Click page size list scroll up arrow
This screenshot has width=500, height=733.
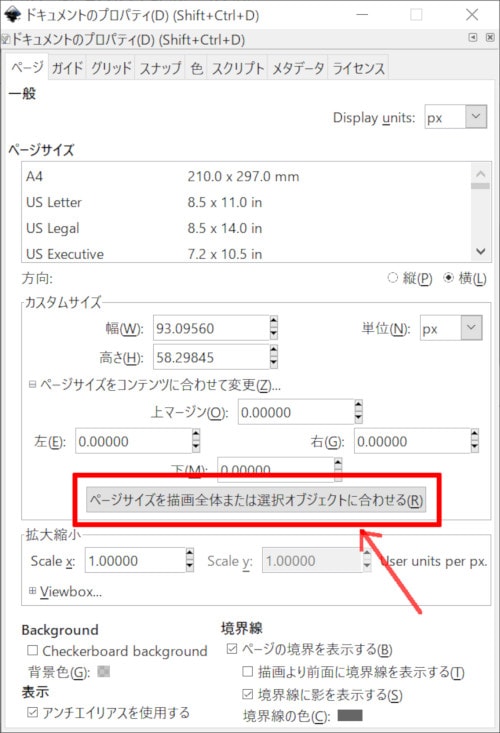click(480, 173)
